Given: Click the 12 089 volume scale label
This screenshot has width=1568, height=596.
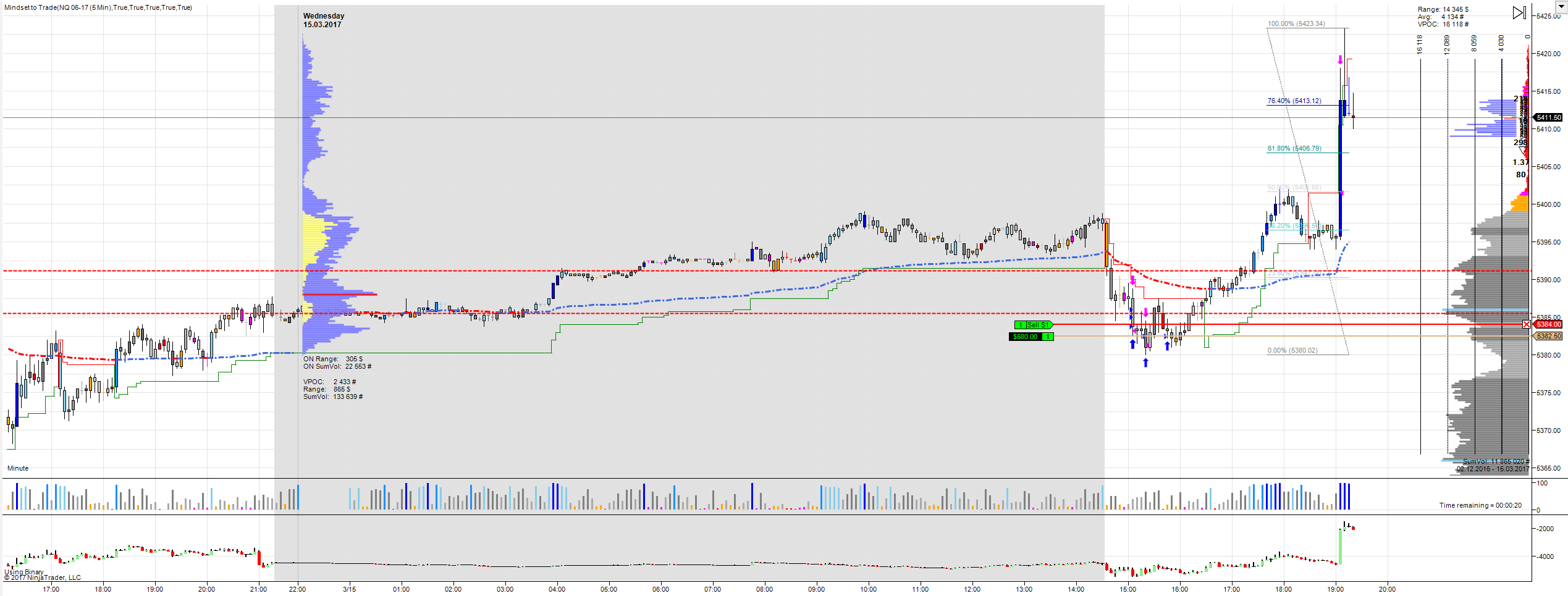Looking at the screenshot, I should pyautogui.click(x=1447, y=44).
